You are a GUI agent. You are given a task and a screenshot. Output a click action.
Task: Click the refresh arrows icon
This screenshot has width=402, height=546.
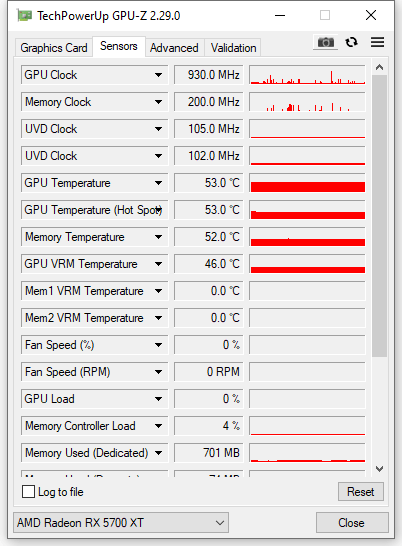coord(351,42)
